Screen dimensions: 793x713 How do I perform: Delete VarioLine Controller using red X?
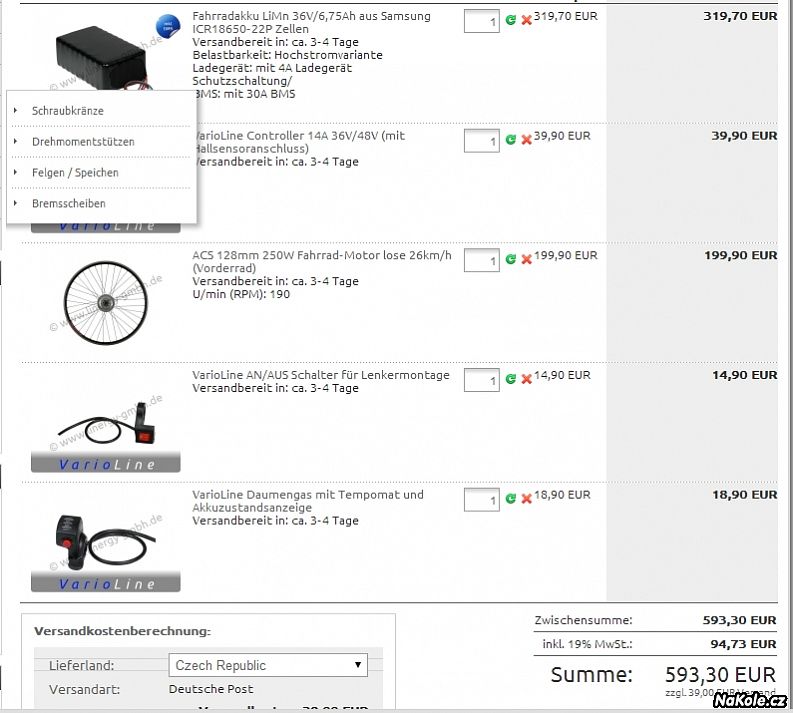526,140
